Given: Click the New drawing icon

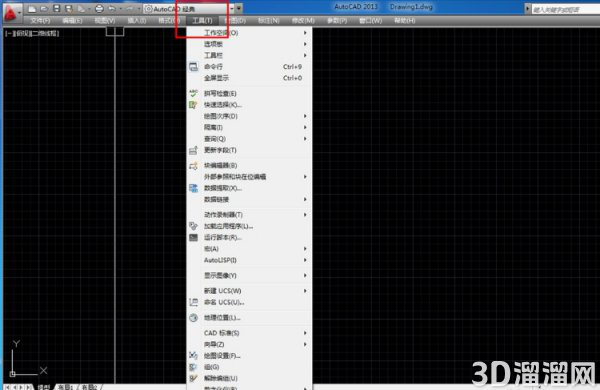Looking at the screenshot, I should (x=32, y=8).
